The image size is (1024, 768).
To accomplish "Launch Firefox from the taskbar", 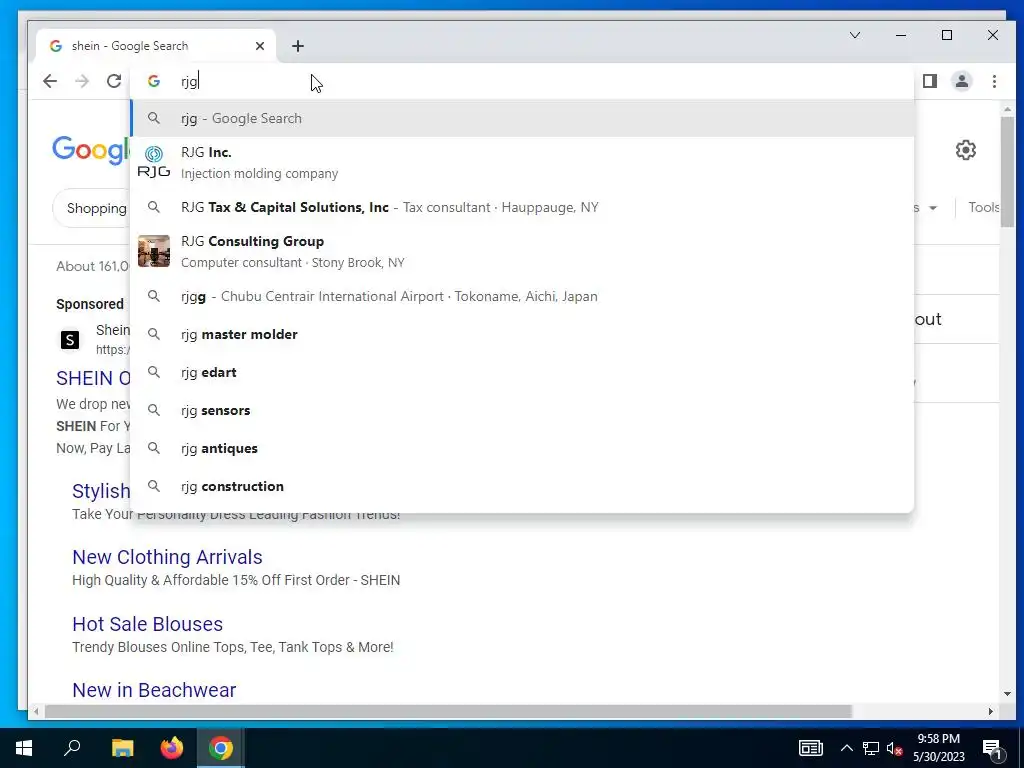I will [172, 748].
